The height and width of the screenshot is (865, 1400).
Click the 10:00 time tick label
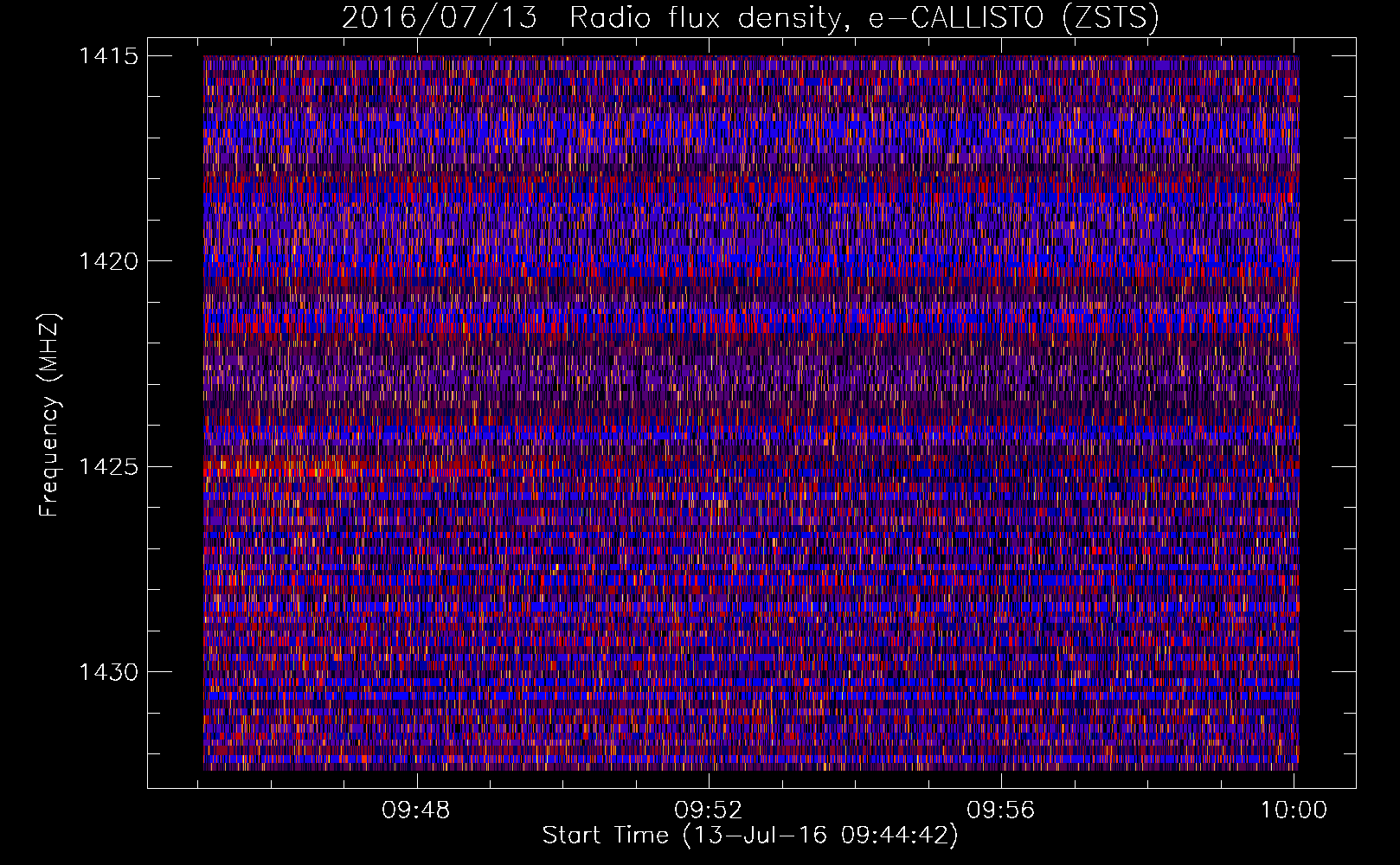(1294, 811)
